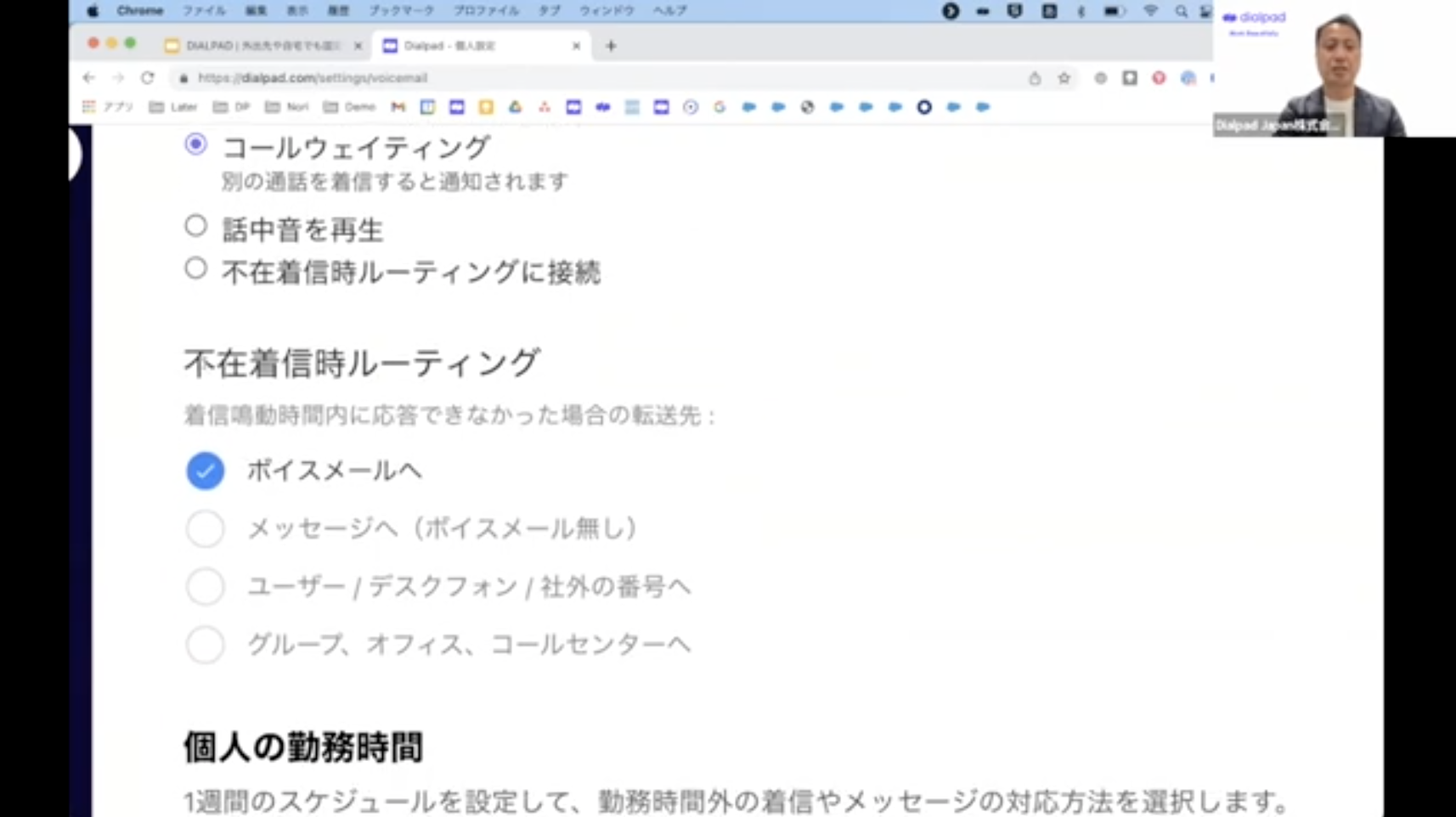Click the round play icon in menu bar

951,11
